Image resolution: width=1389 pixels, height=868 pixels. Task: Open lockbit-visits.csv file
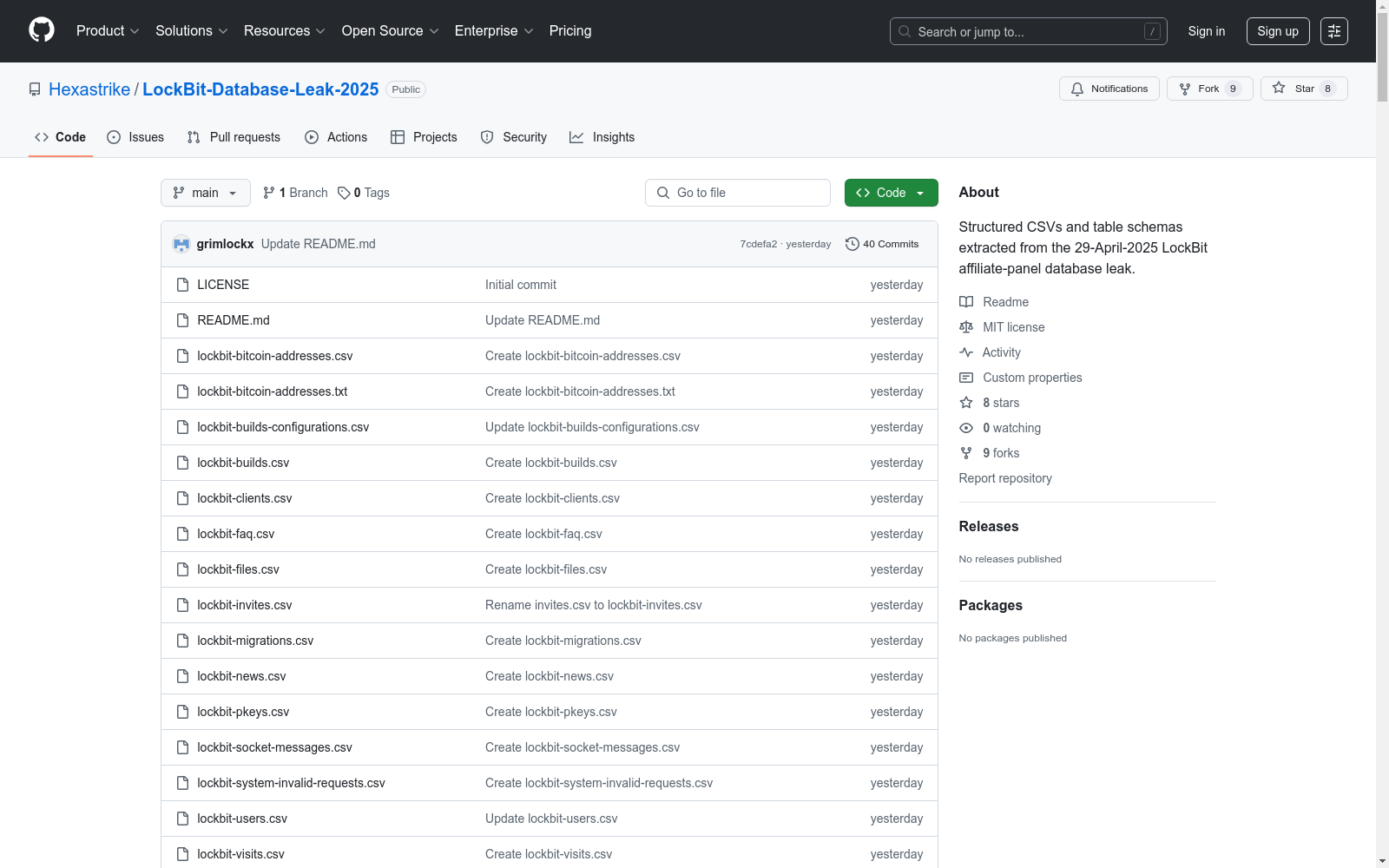241,854
